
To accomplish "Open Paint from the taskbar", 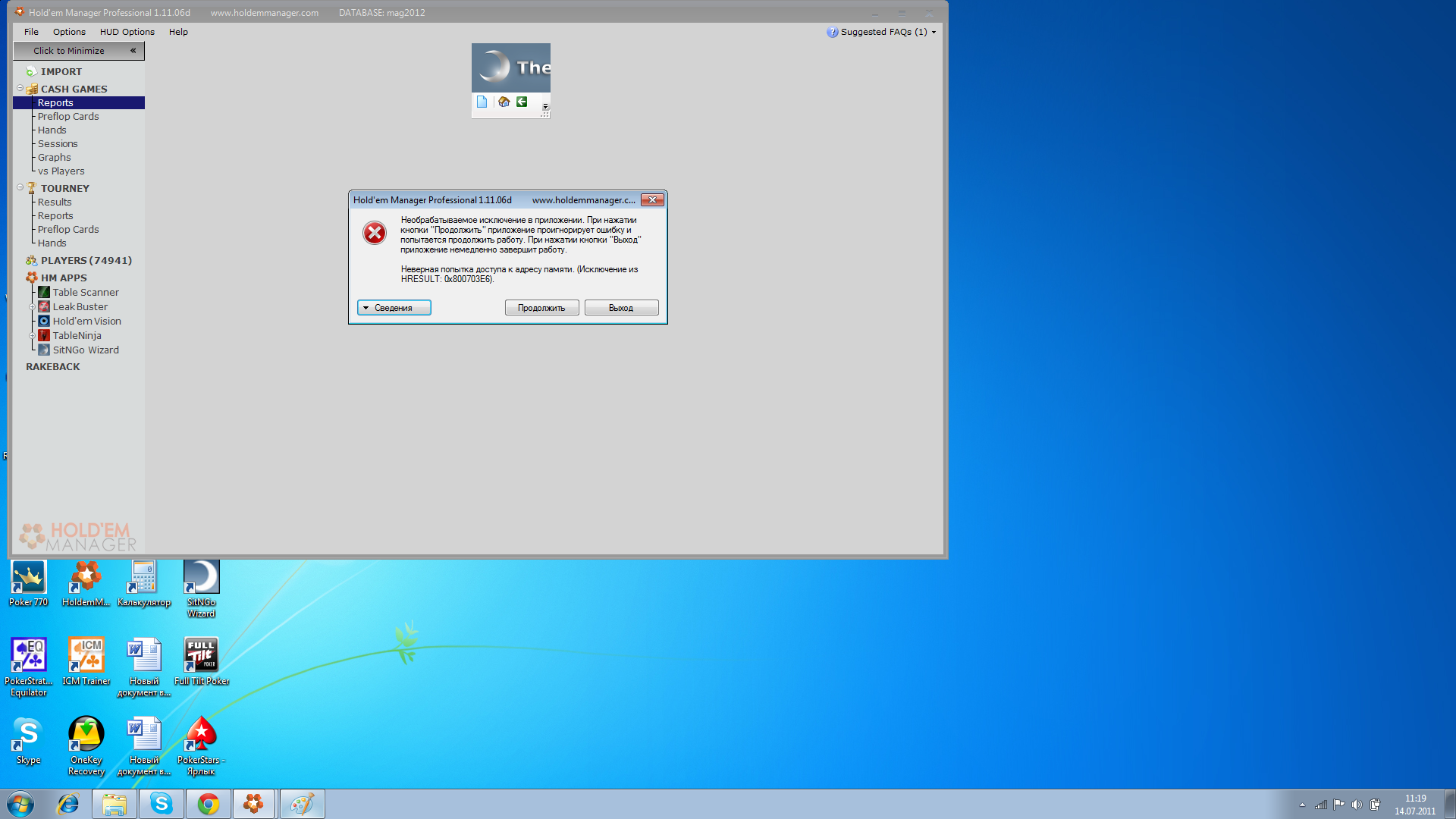I will pos(302,804).
